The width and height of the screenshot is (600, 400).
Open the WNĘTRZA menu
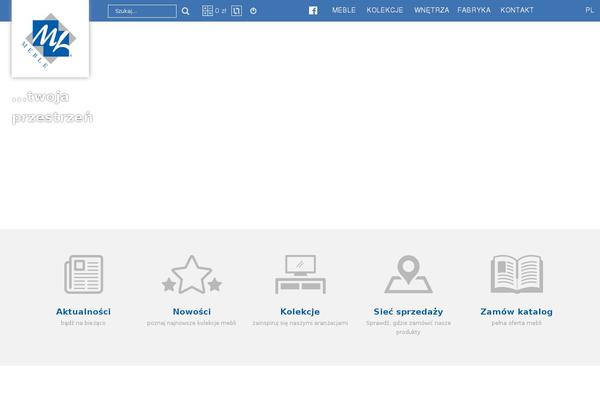431,10
